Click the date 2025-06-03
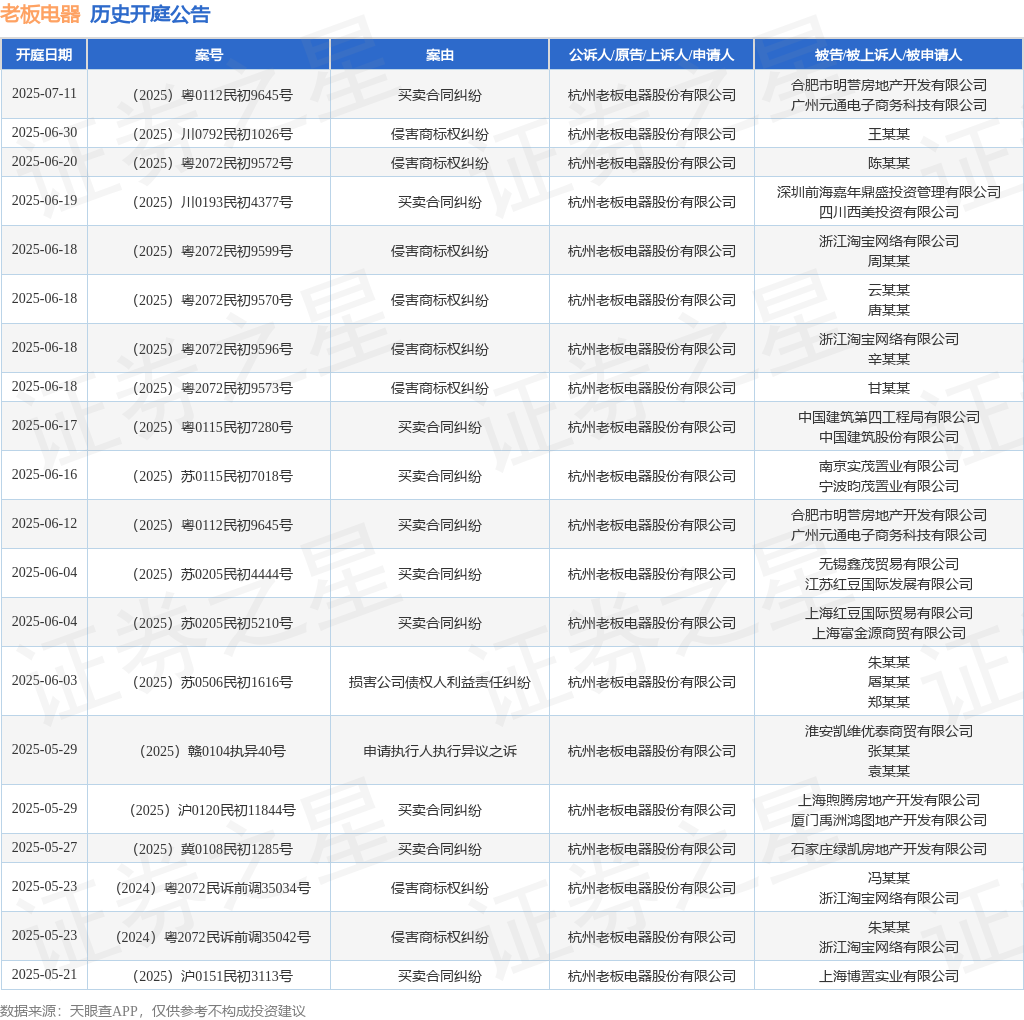Viewport: 1024px width, 1020px height. (x=44, y=680)
